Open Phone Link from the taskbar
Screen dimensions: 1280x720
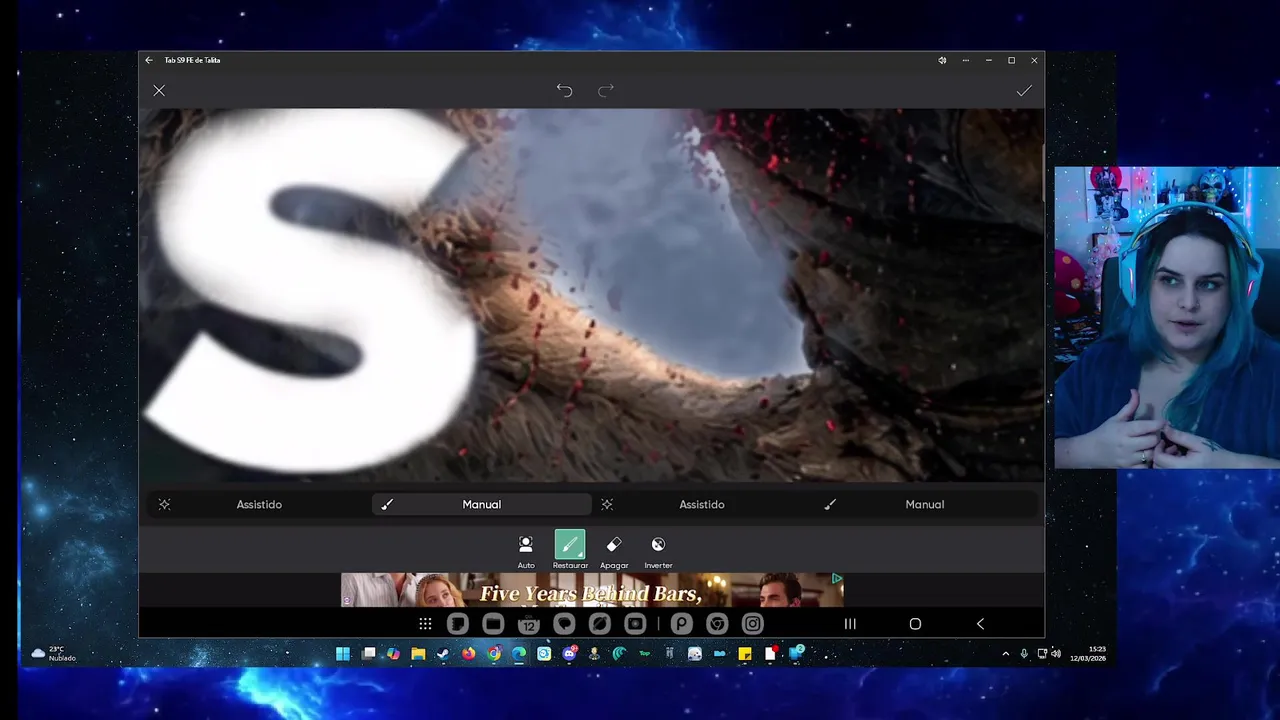[796, 654]
